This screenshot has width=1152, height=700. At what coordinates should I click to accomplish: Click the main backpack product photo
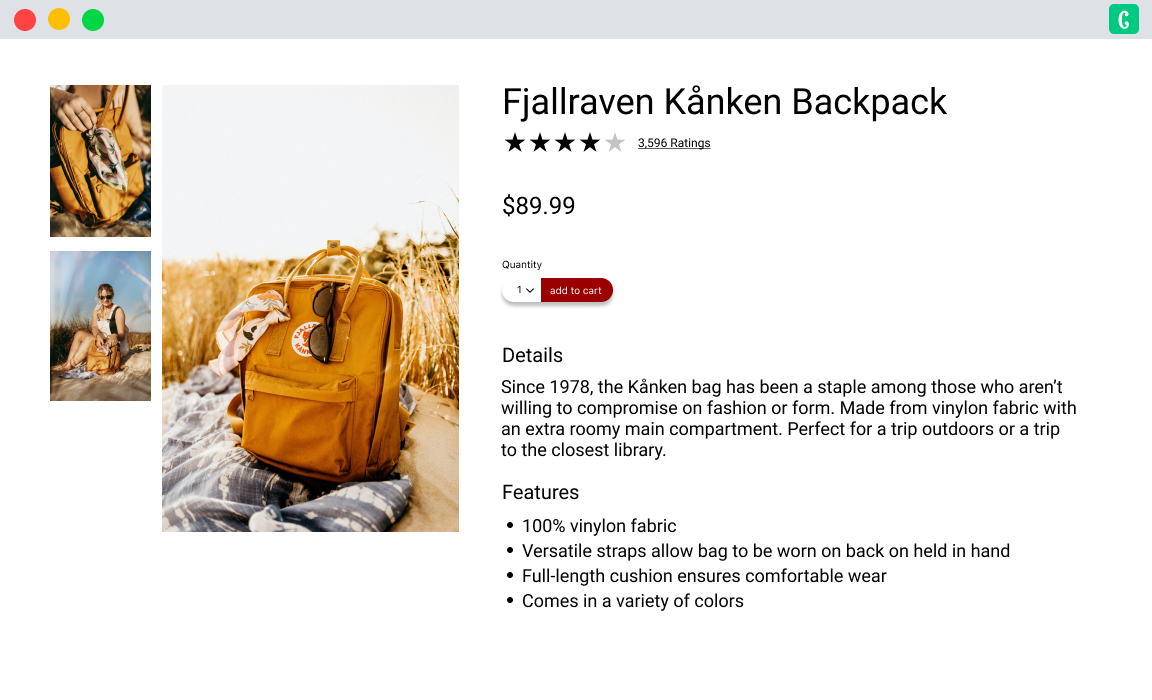[311, 308]
